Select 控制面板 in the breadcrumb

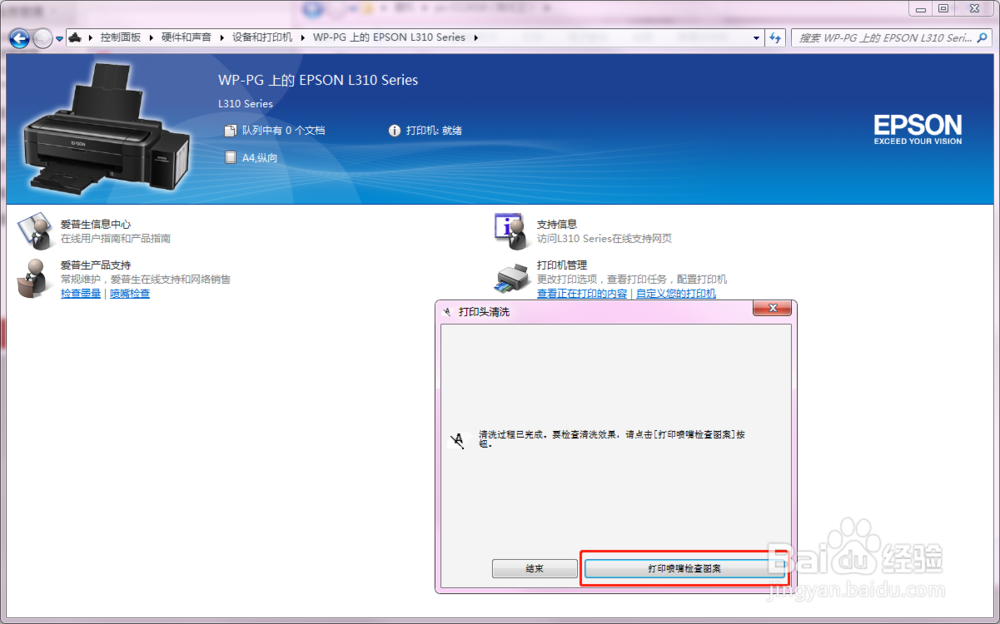(x=120, y=38)
